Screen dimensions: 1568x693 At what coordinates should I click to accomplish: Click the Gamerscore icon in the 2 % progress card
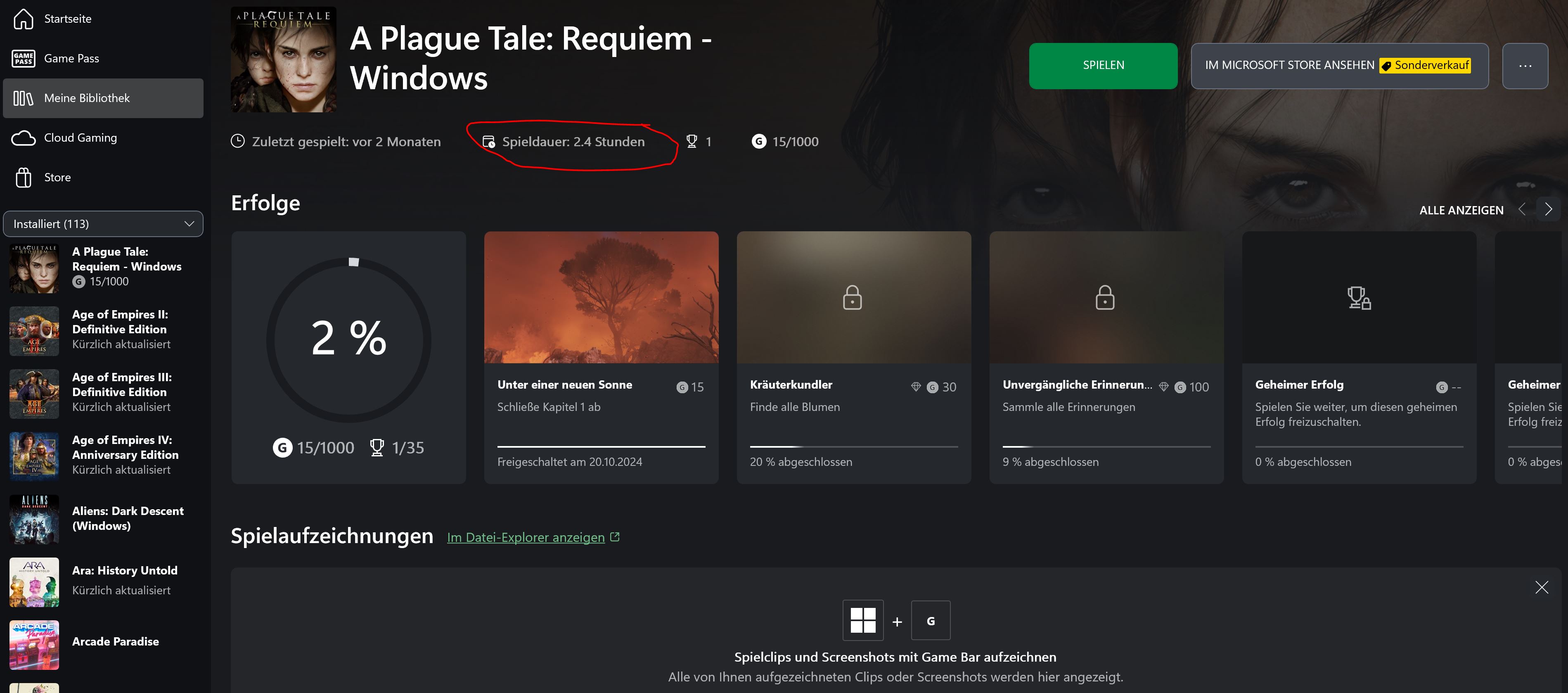tap(282, 448)
